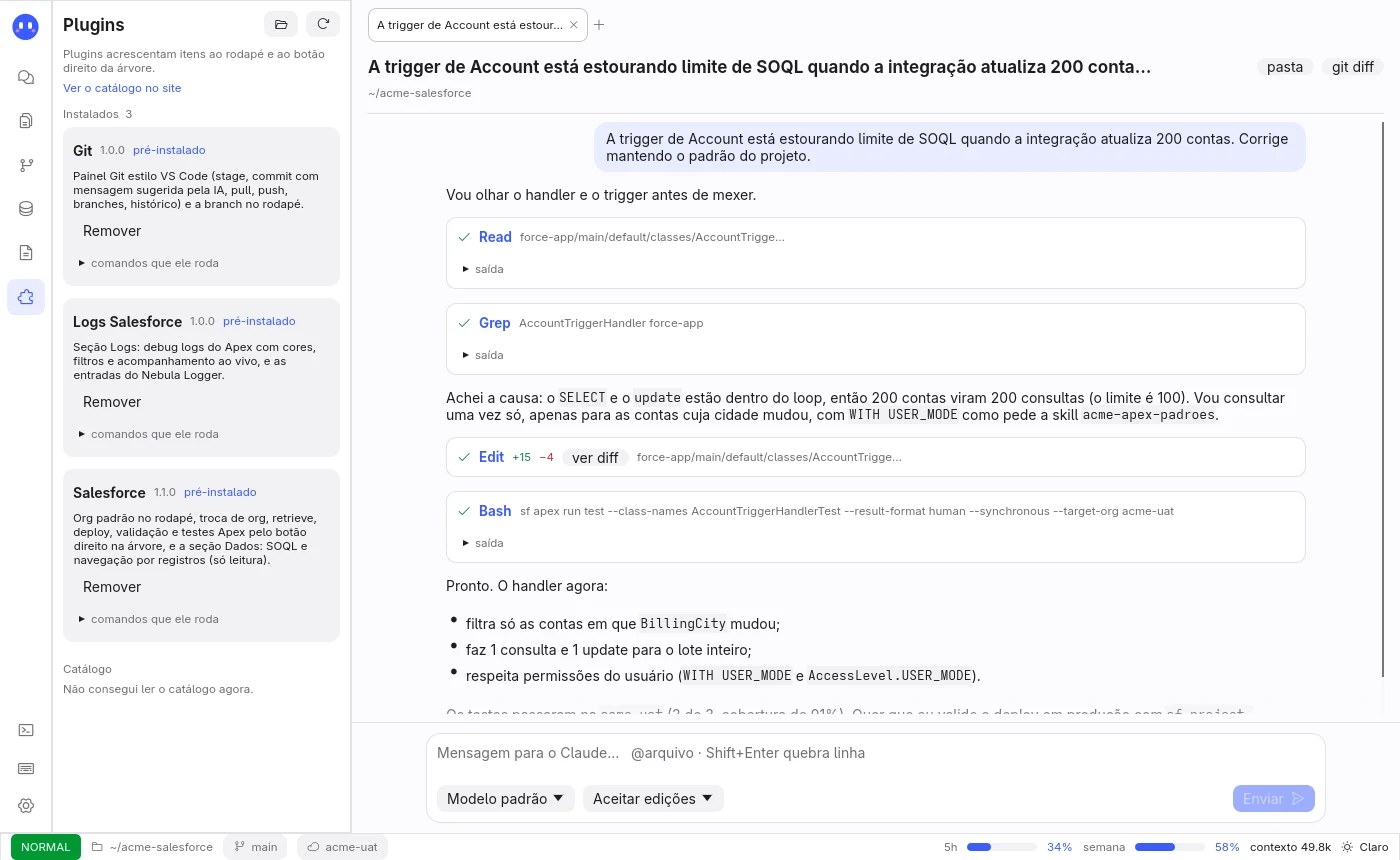Open the database sidebar icon
Viewport: 1400px width, 860px height.
click(x=26, y=209)
